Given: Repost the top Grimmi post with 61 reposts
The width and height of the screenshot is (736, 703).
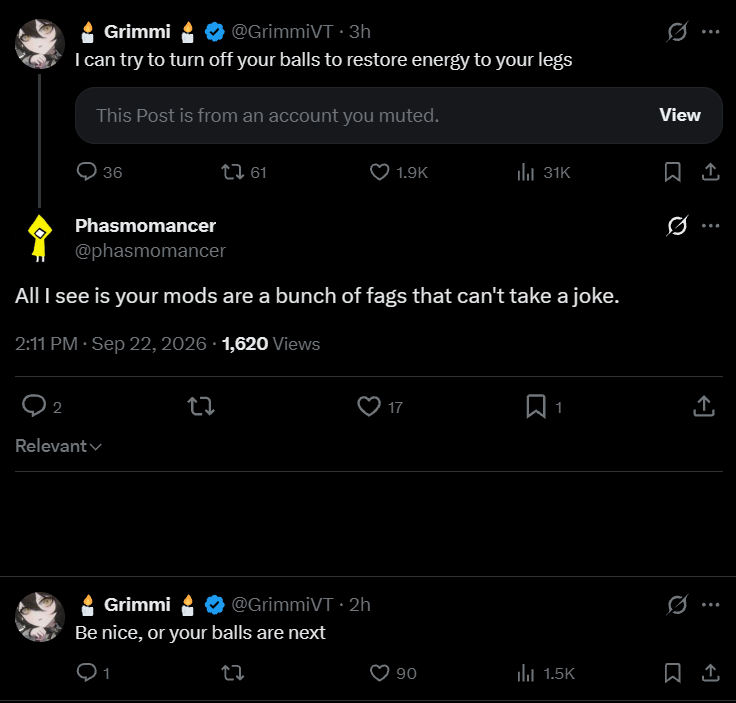Looking at the screenshot, I should [x=233, y=172].
